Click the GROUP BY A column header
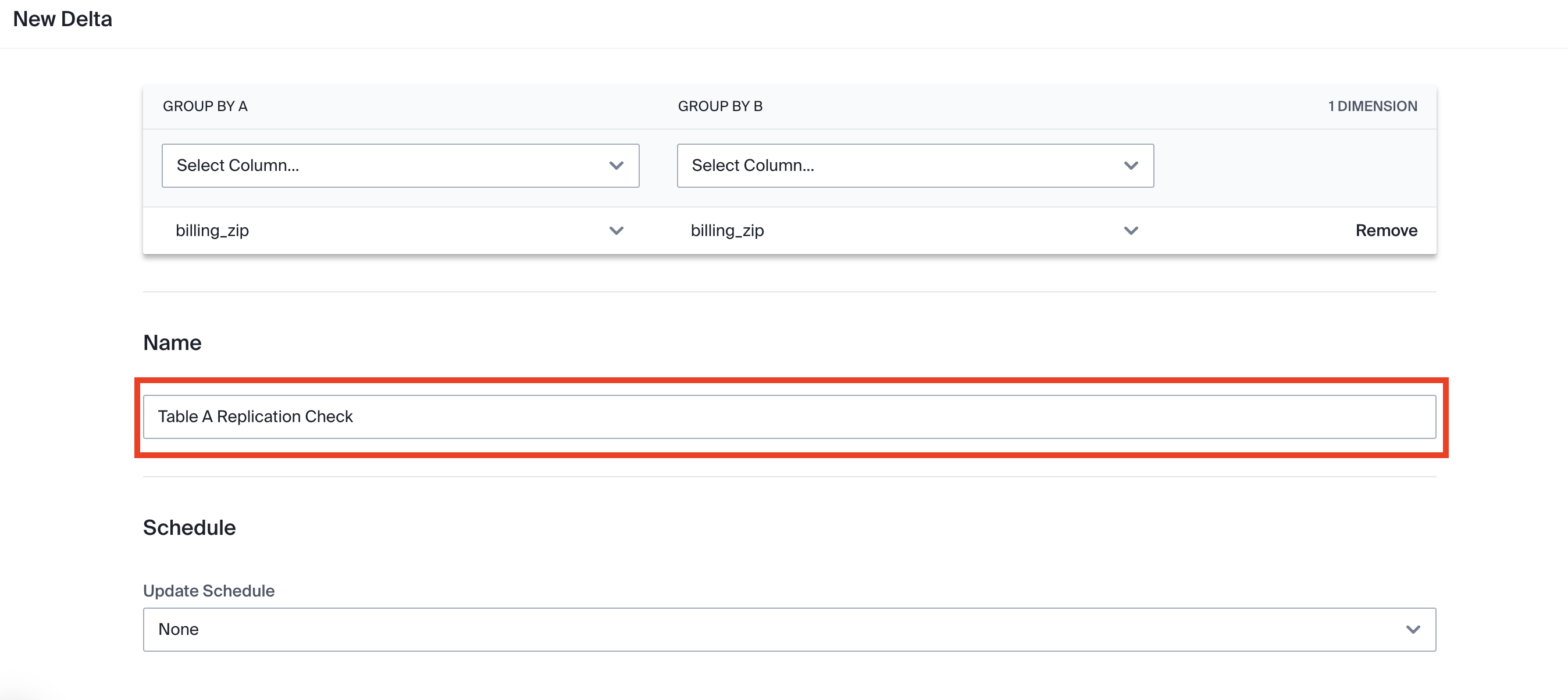 pyautogui.click(x=205, y=106)
